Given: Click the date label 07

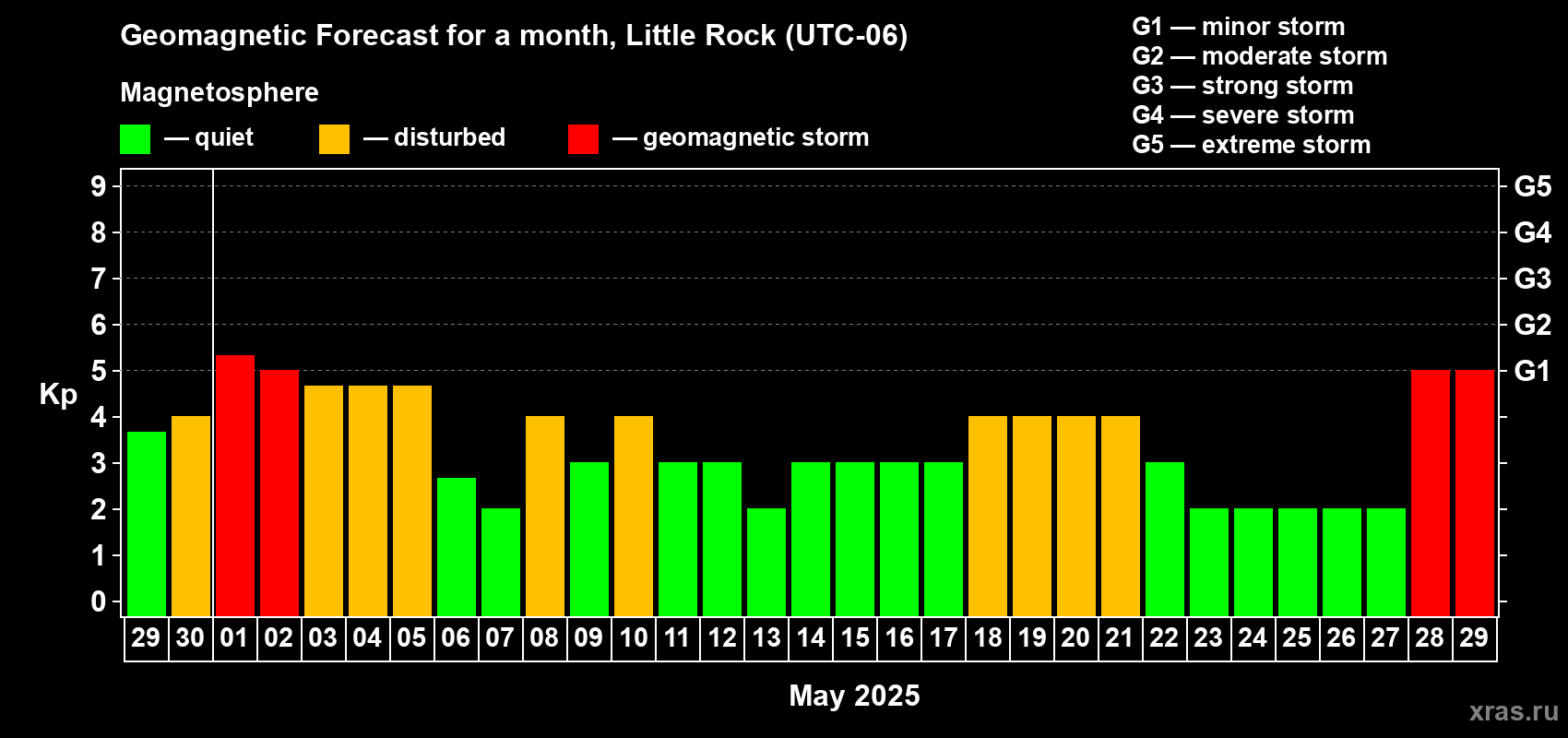Looking at the screenshot, I should (x=500, y=638).
